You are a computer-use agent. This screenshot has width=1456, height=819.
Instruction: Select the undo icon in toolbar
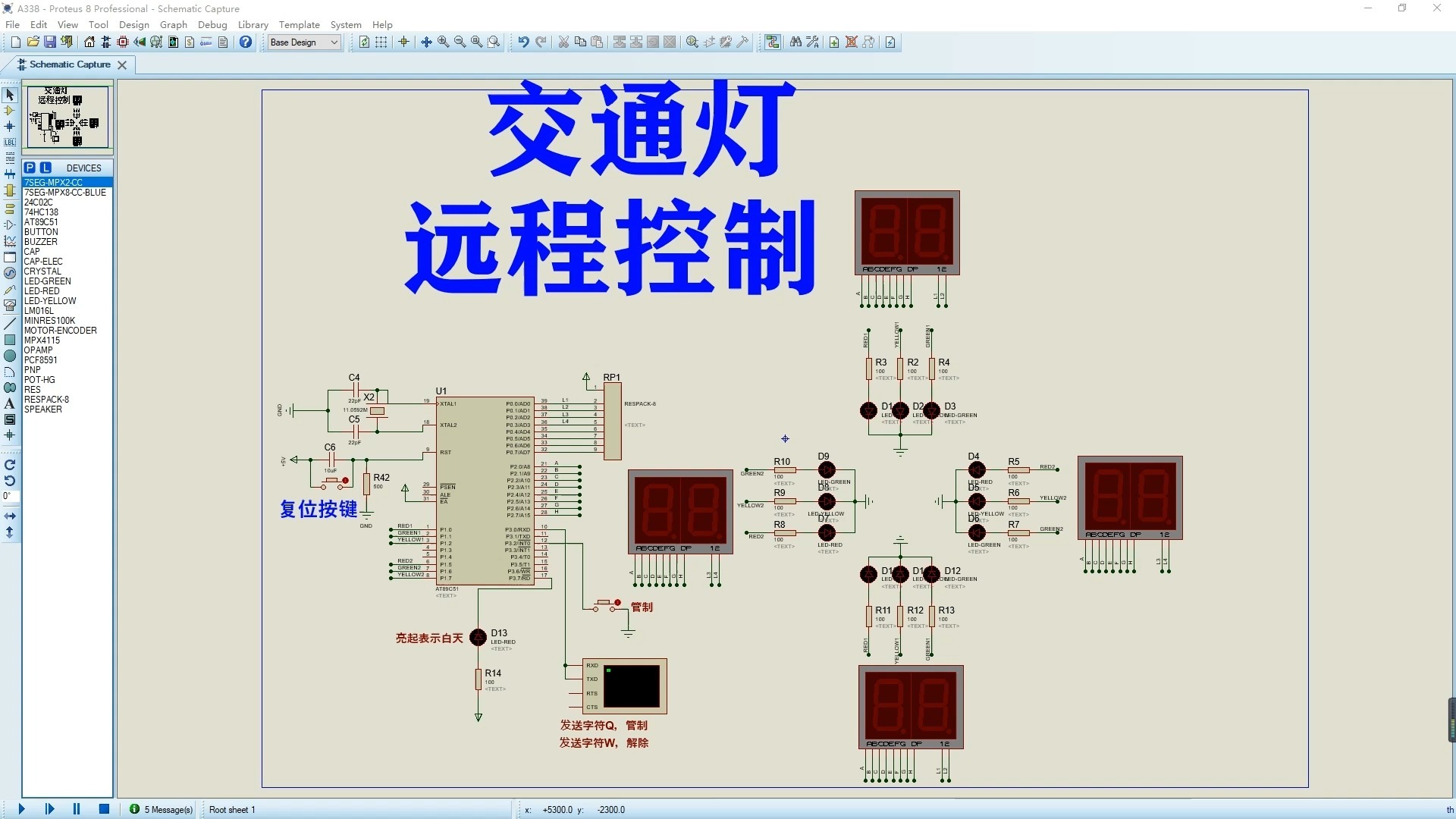point(521,41)
